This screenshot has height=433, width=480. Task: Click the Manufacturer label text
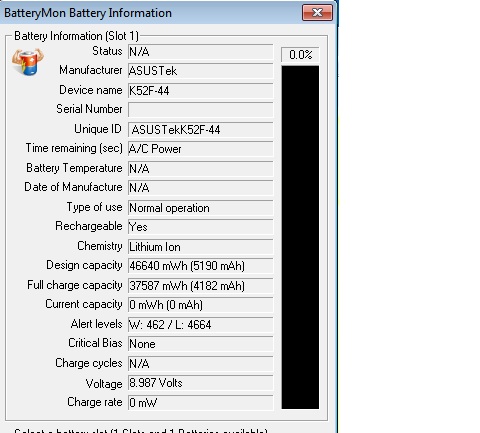(91, 70)
